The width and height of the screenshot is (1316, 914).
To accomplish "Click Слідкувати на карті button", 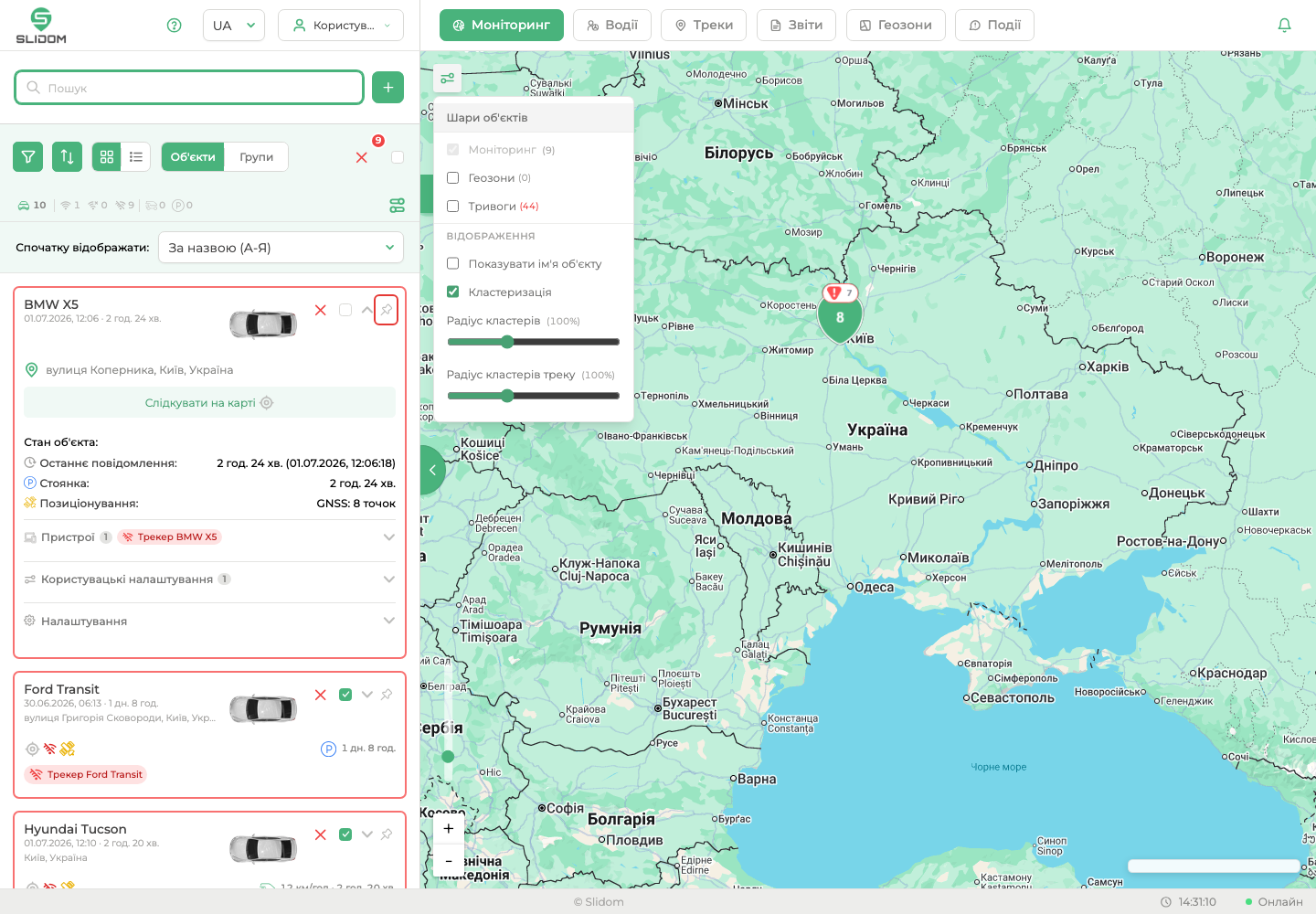I will click(x=209, y=403).
